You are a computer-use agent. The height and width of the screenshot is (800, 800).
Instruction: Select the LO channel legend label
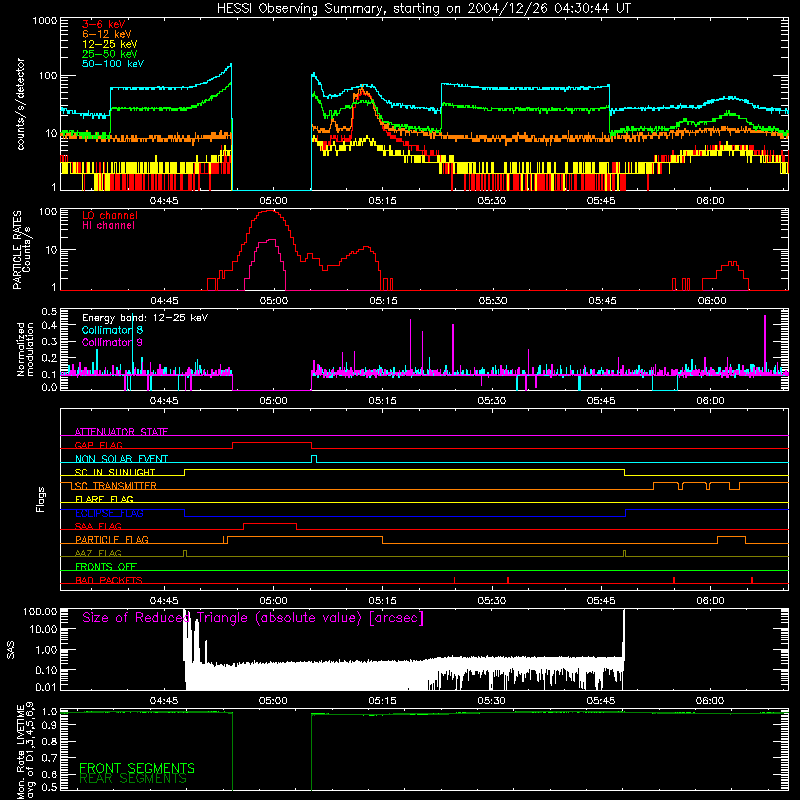click(x=110, y=215)
